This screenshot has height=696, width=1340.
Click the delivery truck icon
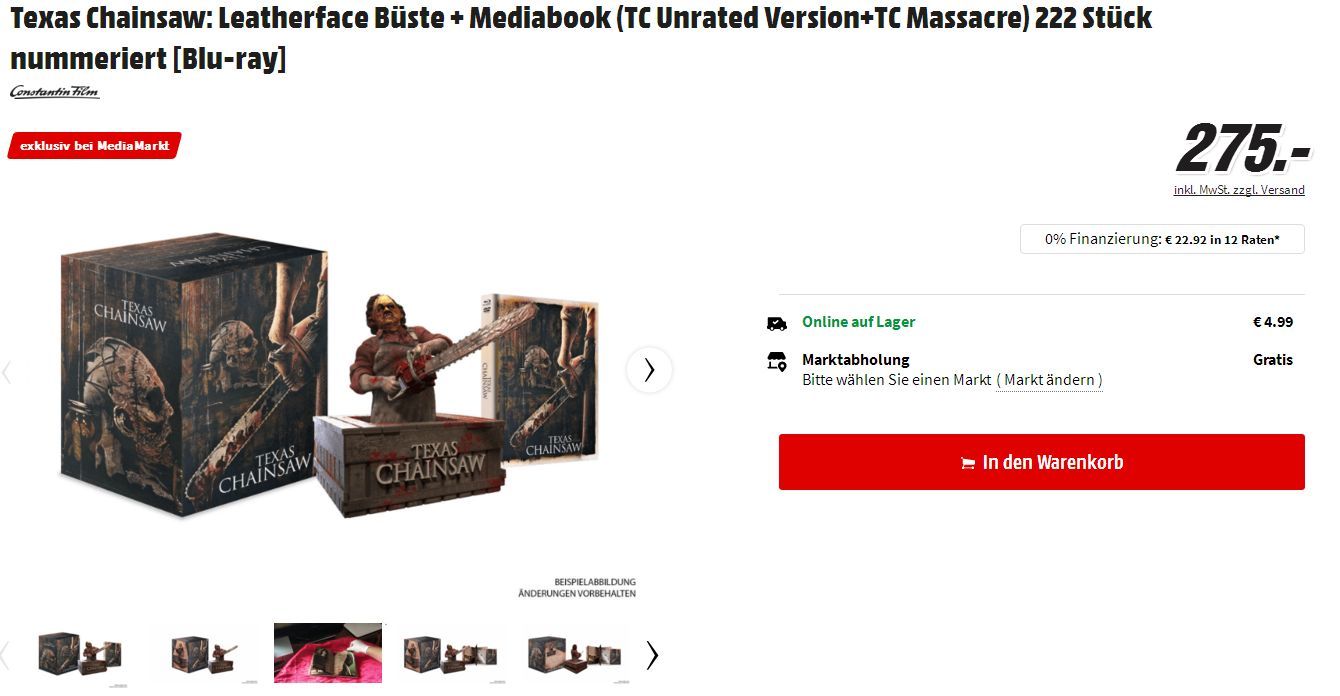click(x=776, y=323)
